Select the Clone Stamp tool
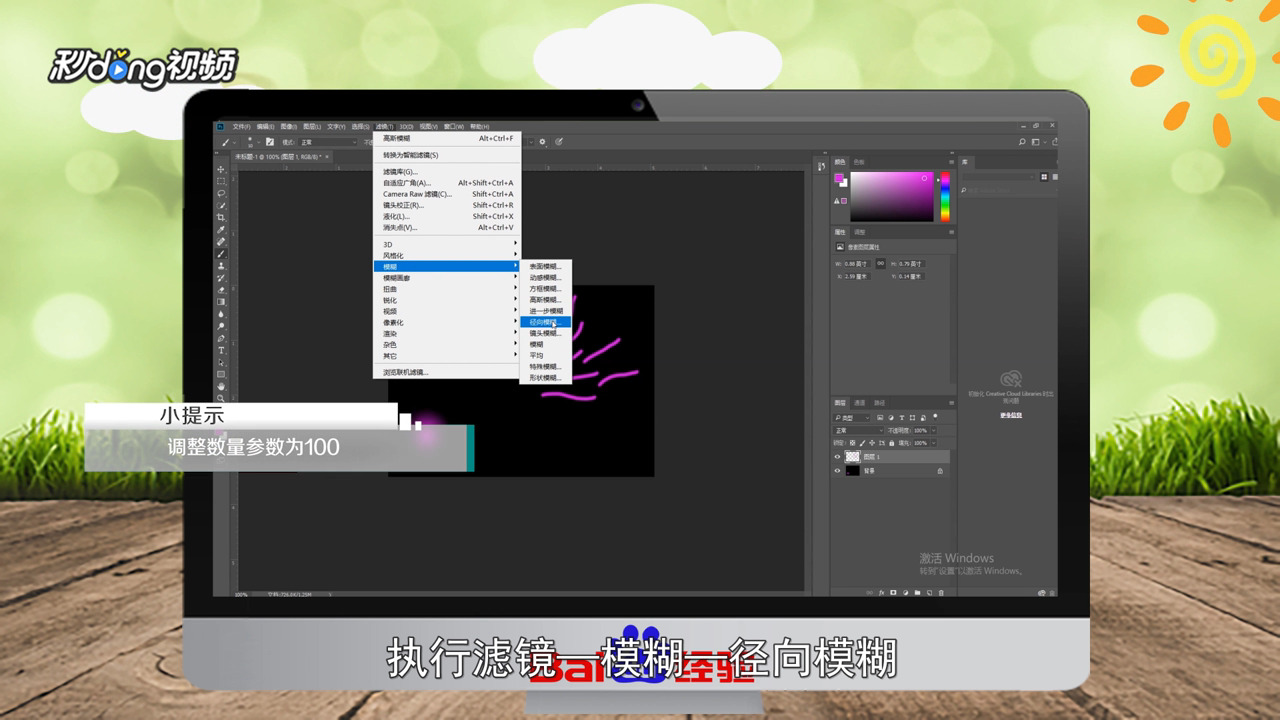 point(221,265)
